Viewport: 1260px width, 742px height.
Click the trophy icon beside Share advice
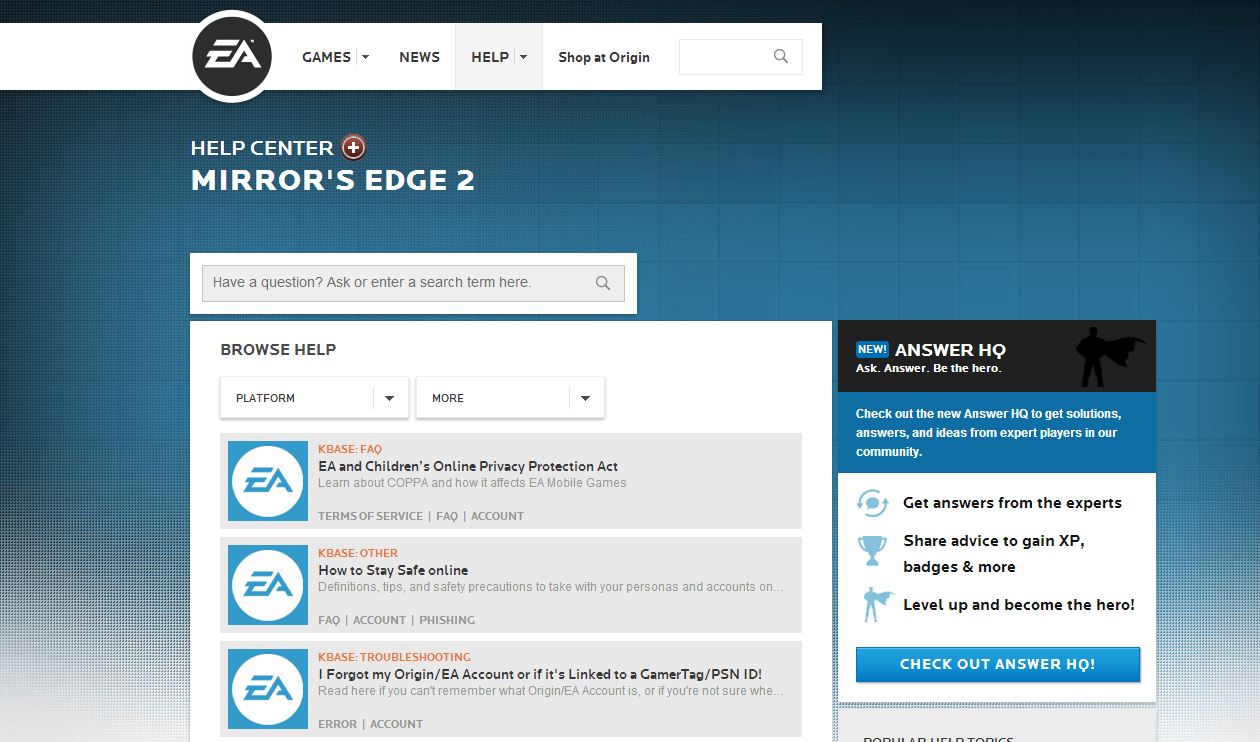pos(873,551)
